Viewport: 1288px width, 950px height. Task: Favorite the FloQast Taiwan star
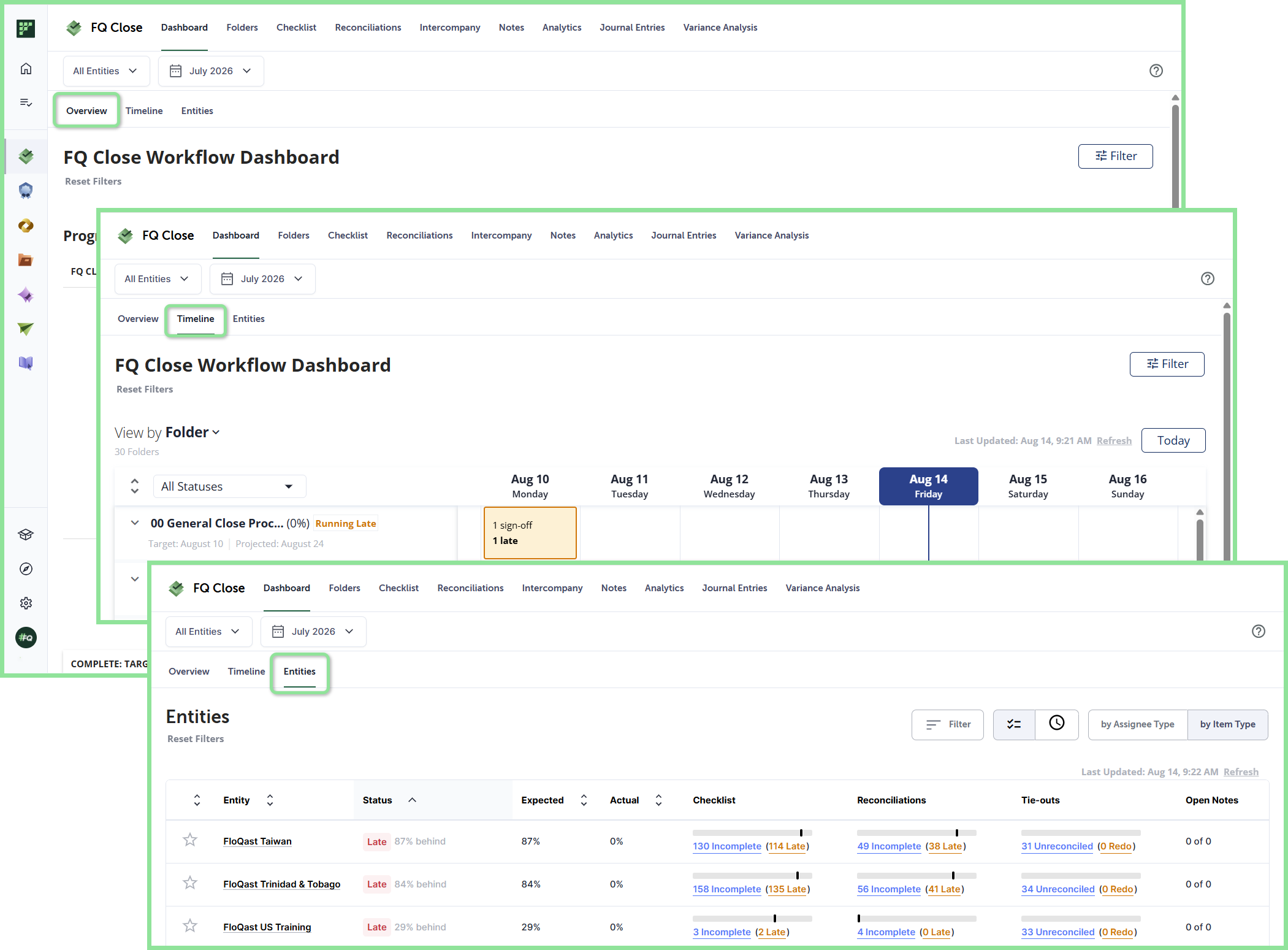click(x=190, y=840)
